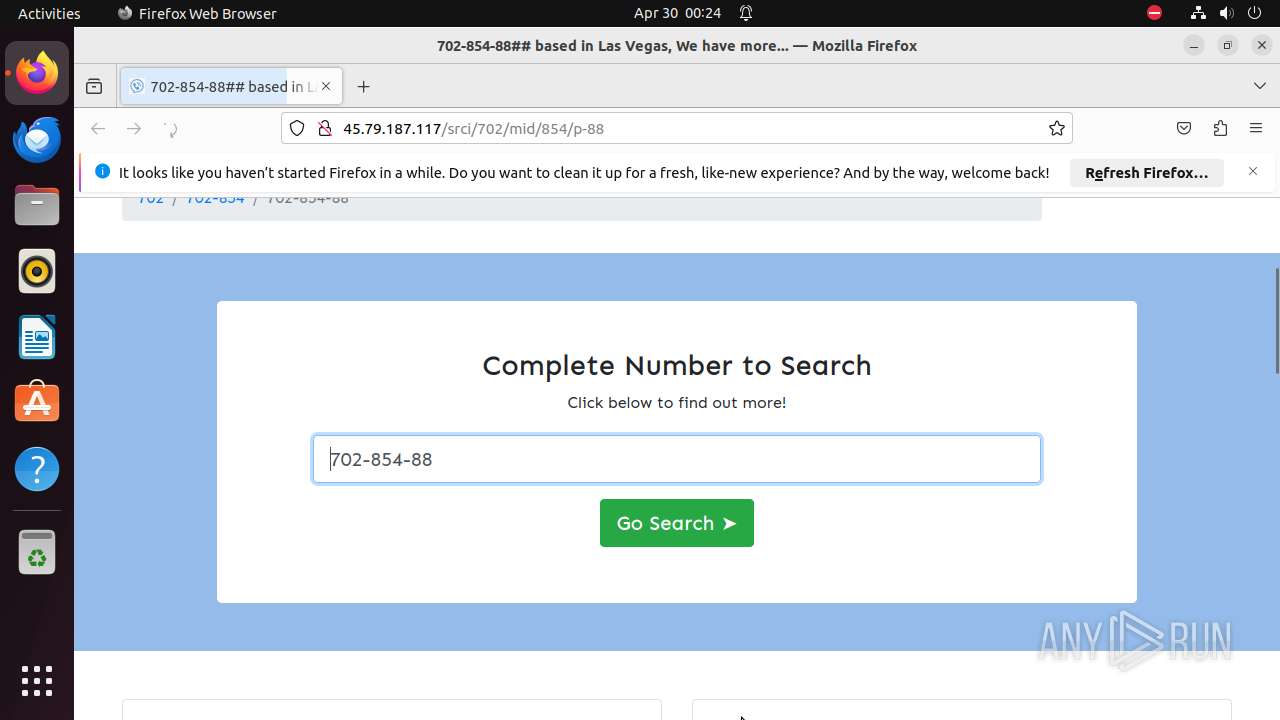The width and height of the screenshot is (1280, 720).
Task: Click the "Complete Number to Search" heading
Action: 677,366
